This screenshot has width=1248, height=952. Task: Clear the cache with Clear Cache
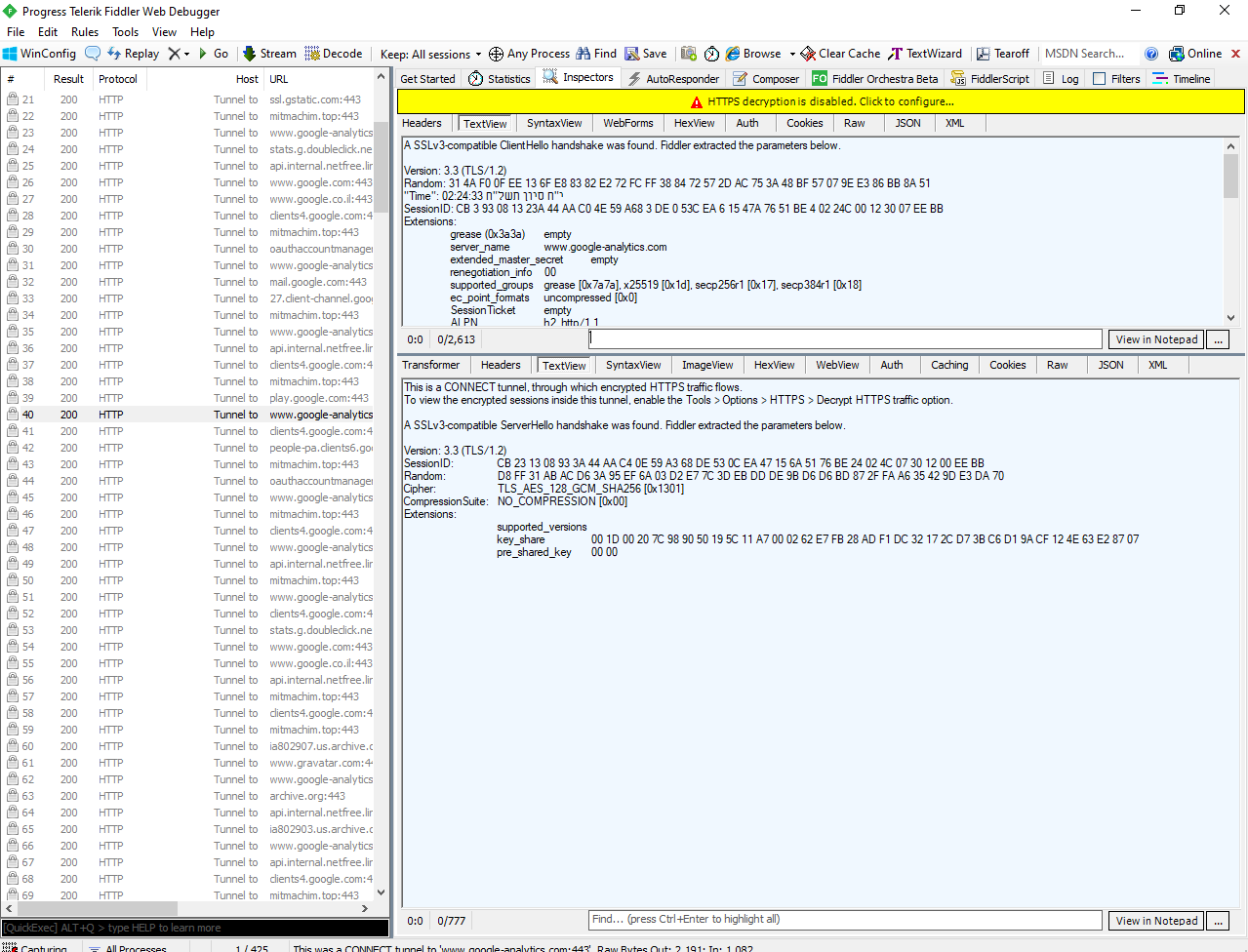click(840, 54)
